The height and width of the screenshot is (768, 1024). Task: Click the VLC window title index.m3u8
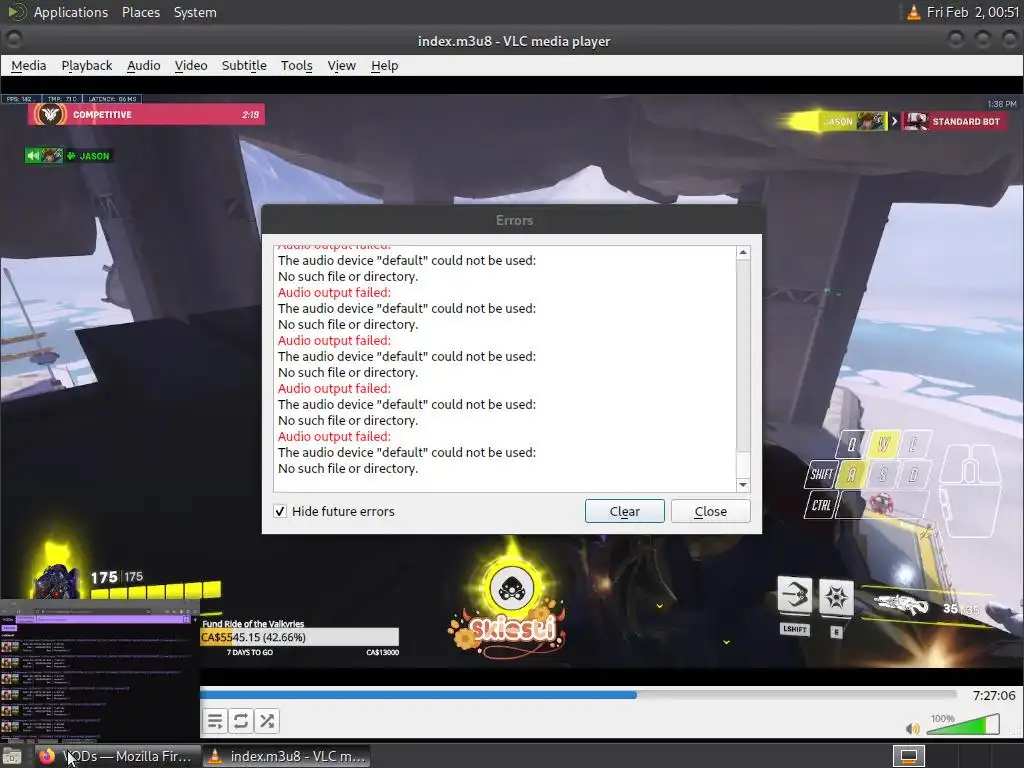(x=514, y=41)
